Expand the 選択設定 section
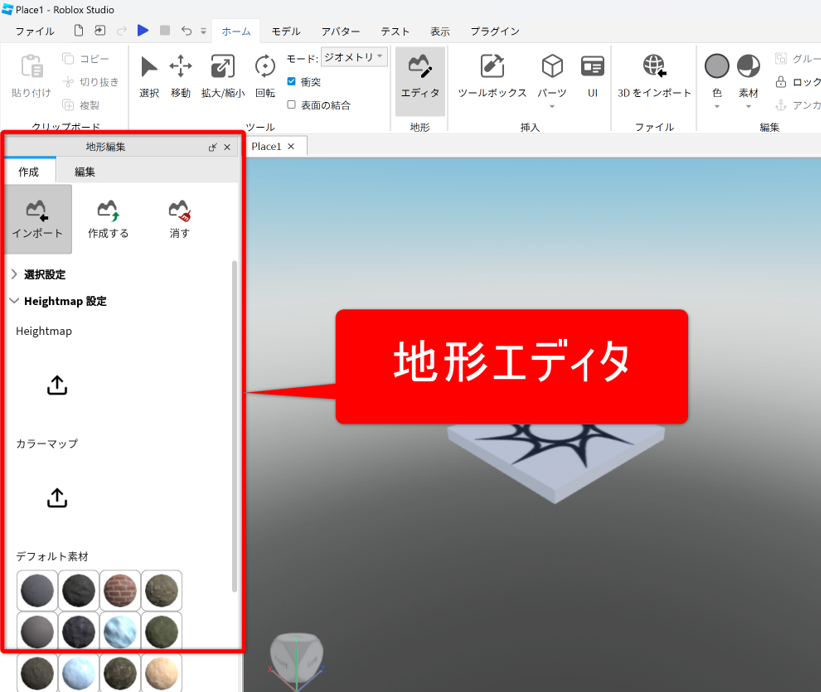Viewport: 821px width, 692px height. click(x=14, y=274)
